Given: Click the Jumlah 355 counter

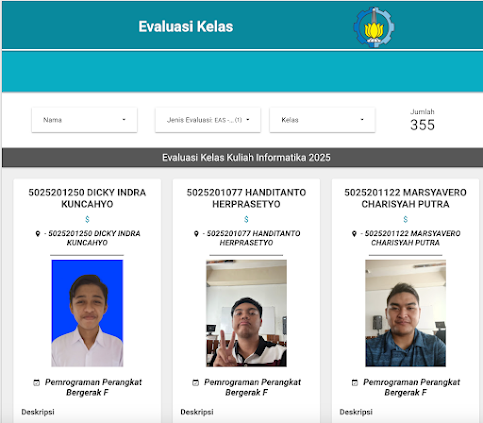Looking at the screenshot, I should (422, 120).
